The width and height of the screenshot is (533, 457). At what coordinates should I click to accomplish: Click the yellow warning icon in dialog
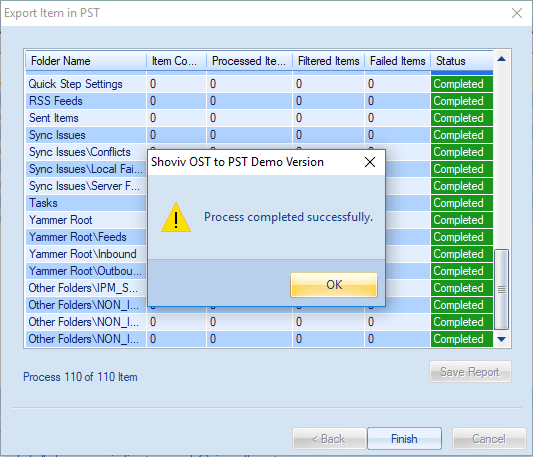click(176, 218)
